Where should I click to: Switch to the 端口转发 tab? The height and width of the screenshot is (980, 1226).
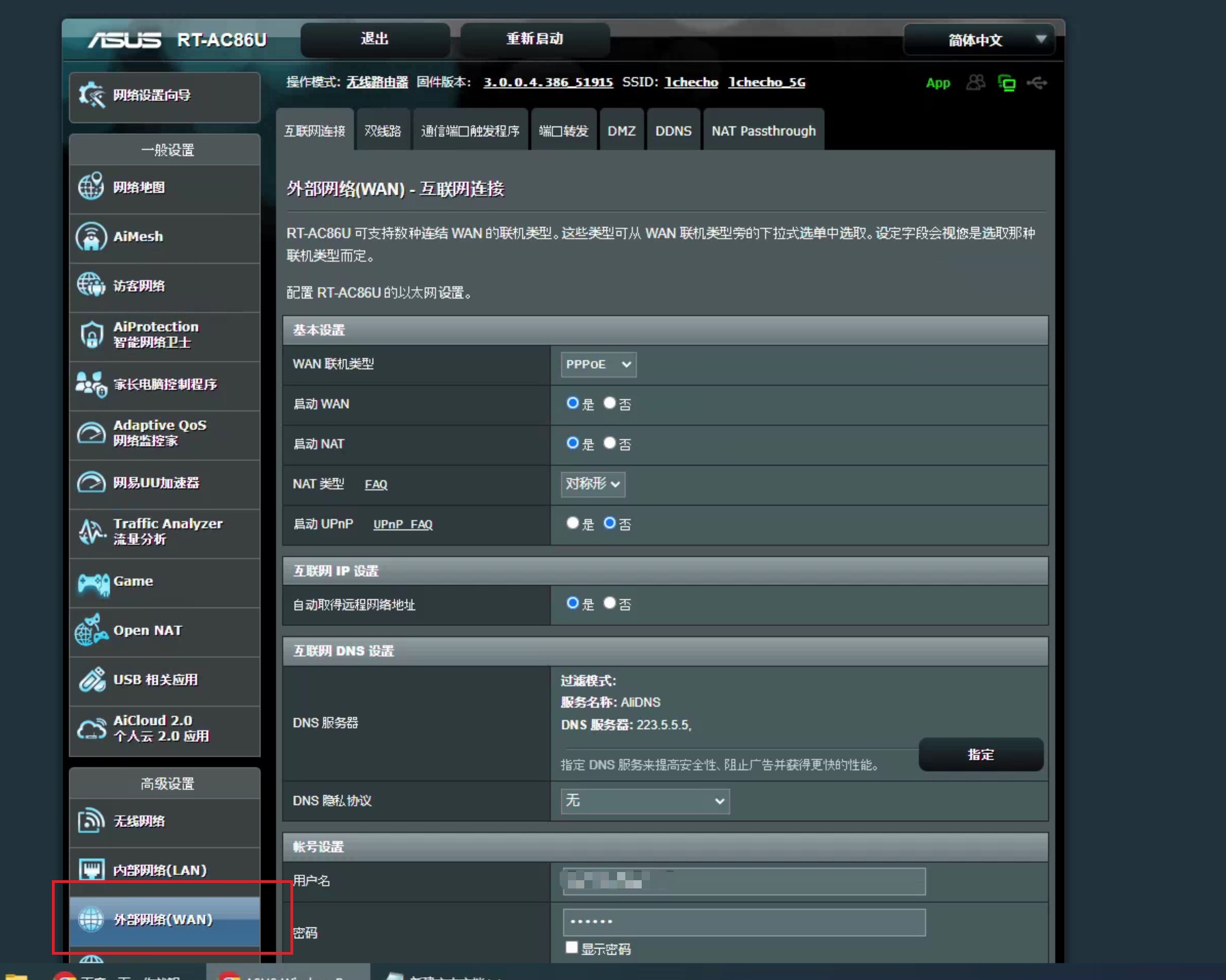coord(564,130)
